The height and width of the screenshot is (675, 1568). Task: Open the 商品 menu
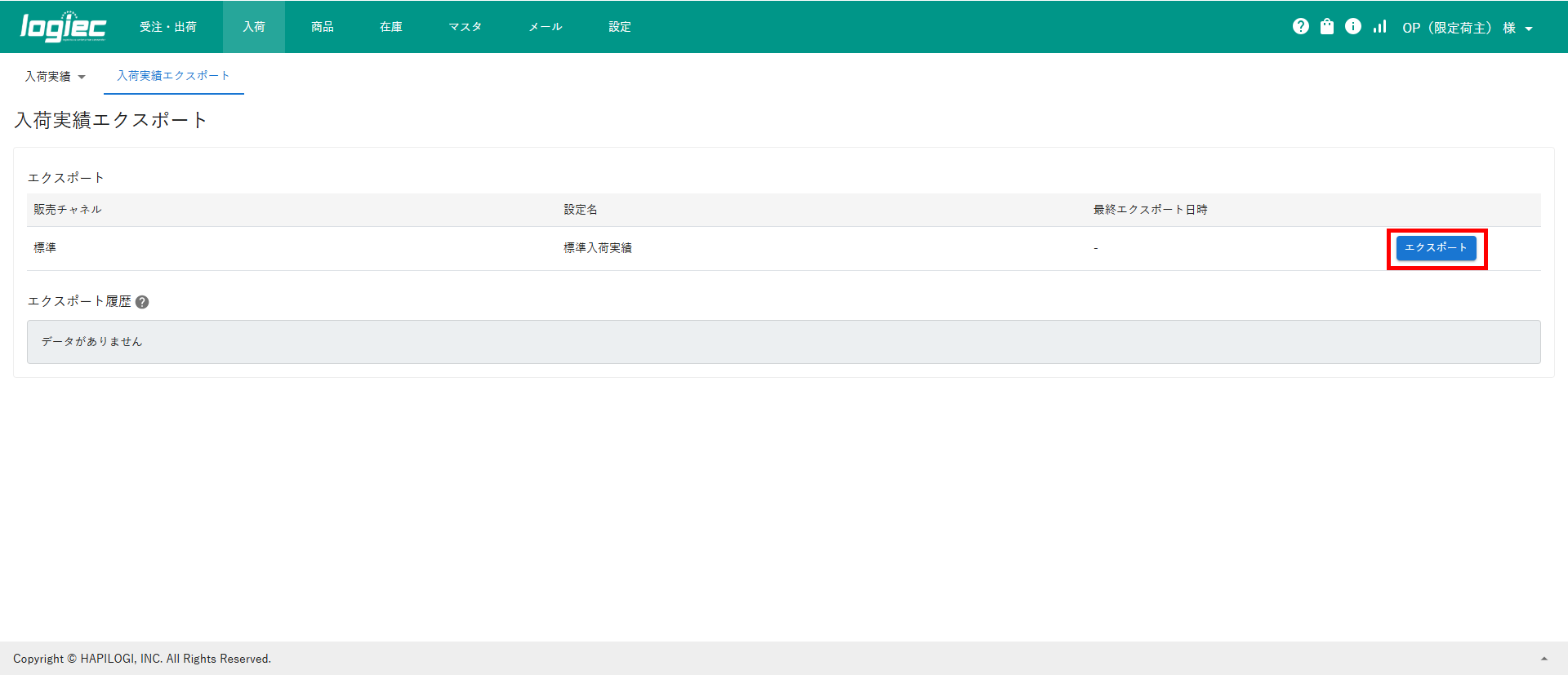pos(323,27)
